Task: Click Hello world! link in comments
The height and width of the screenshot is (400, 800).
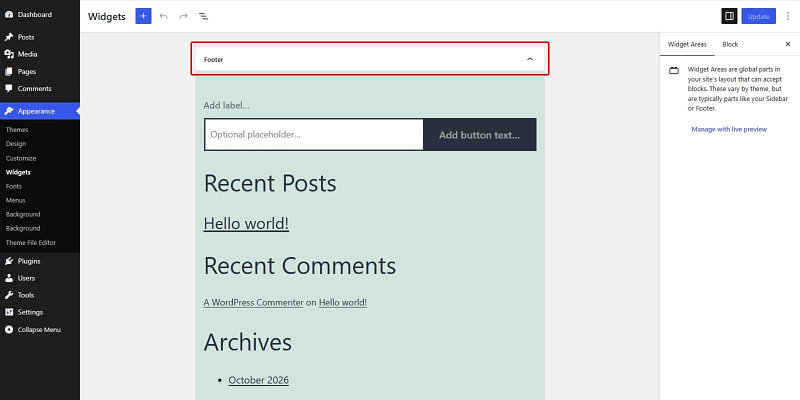Action: (x=343, y=303)
